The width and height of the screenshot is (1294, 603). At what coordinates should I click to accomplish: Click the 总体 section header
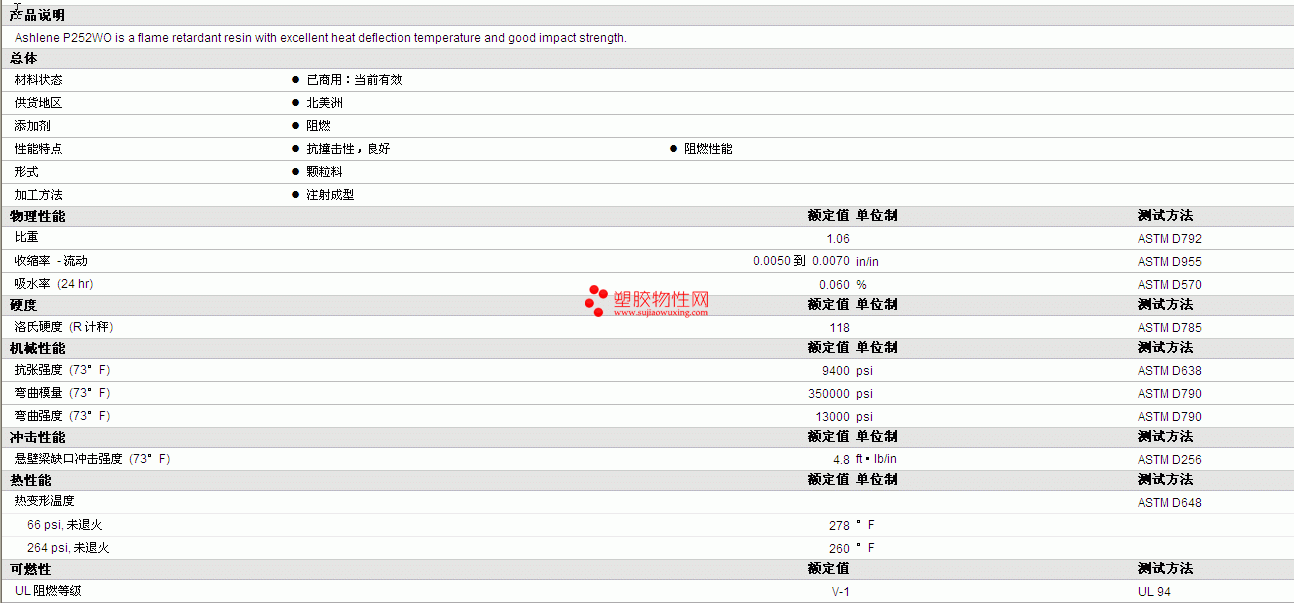(24, 58)
